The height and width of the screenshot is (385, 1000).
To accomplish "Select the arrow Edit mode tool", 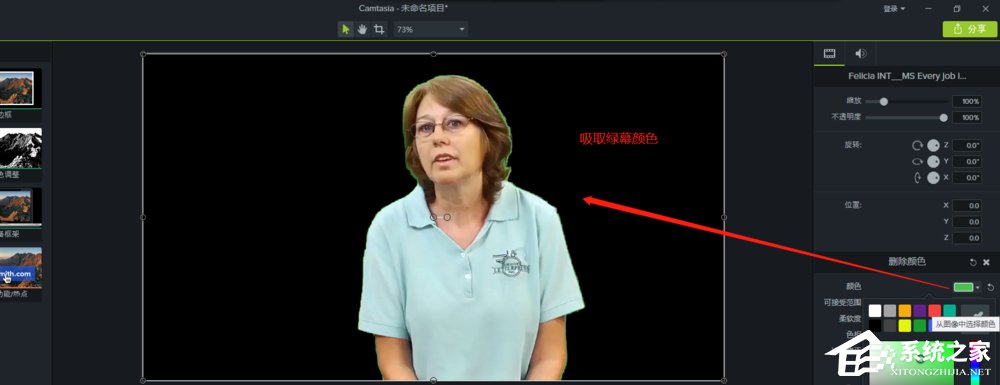I will tap(346, 29).
